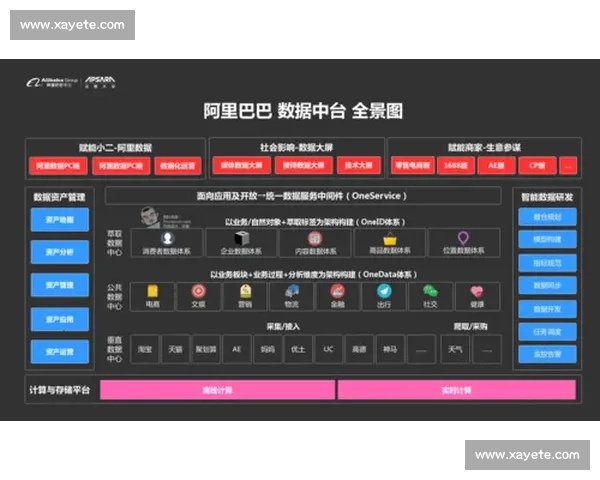Click the 赋能小二-阿里数据 section heading
This screenshot has width=600, height=480.
coord(115,148)
